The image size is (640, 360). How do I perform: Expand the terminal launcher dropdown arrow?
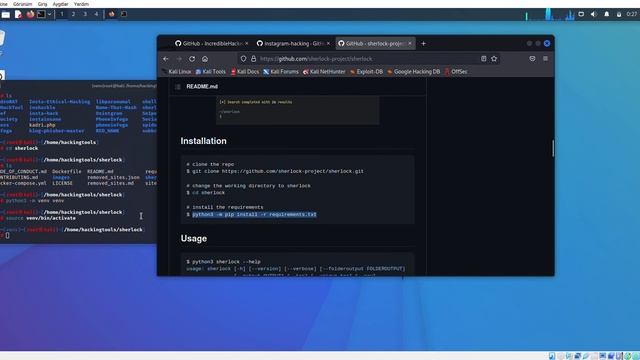(x=49, y=14)
